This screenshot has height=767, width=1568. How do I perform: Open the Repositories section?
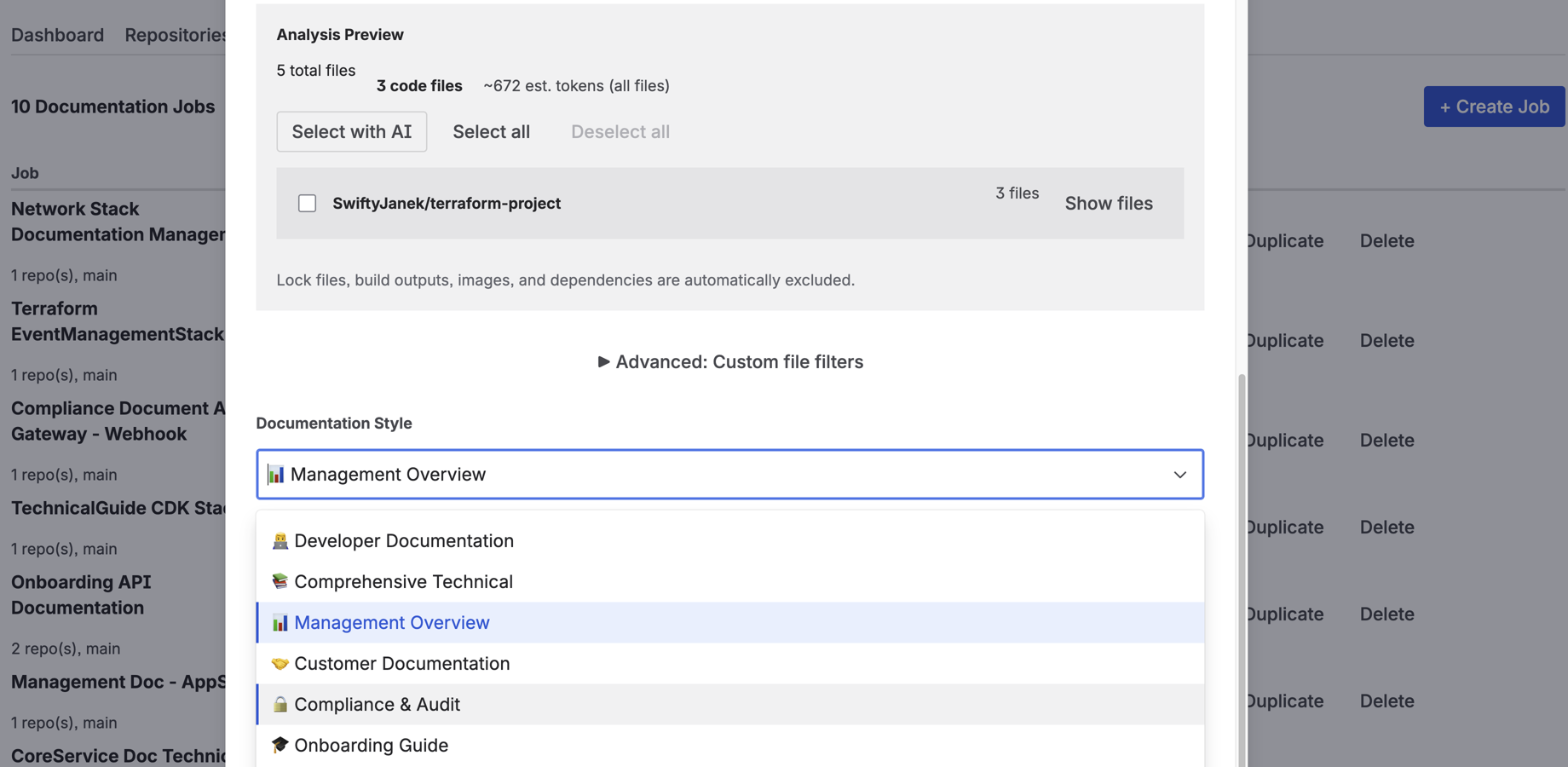(176, 35)
